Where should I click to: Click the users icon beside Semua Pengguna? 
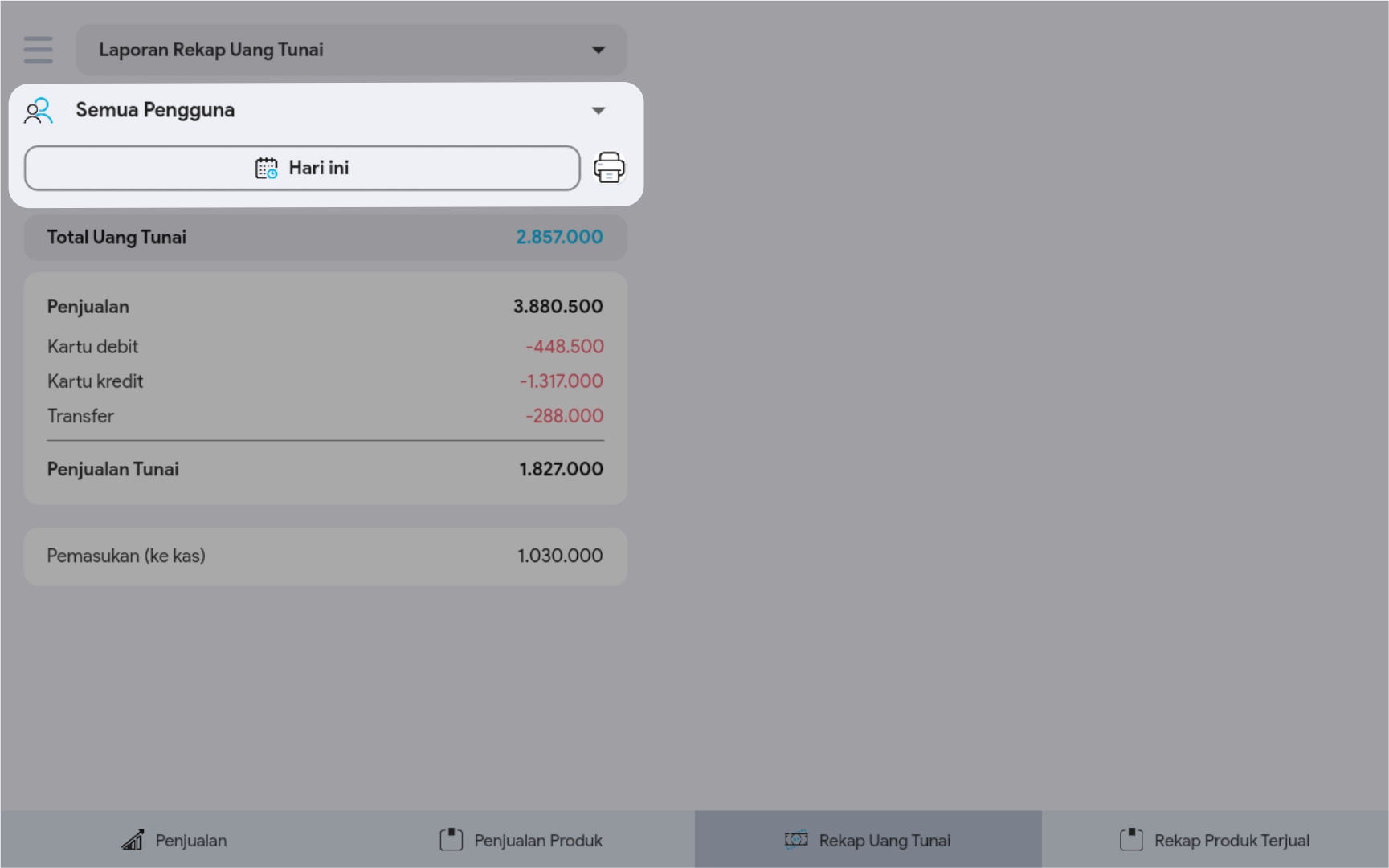39,111
